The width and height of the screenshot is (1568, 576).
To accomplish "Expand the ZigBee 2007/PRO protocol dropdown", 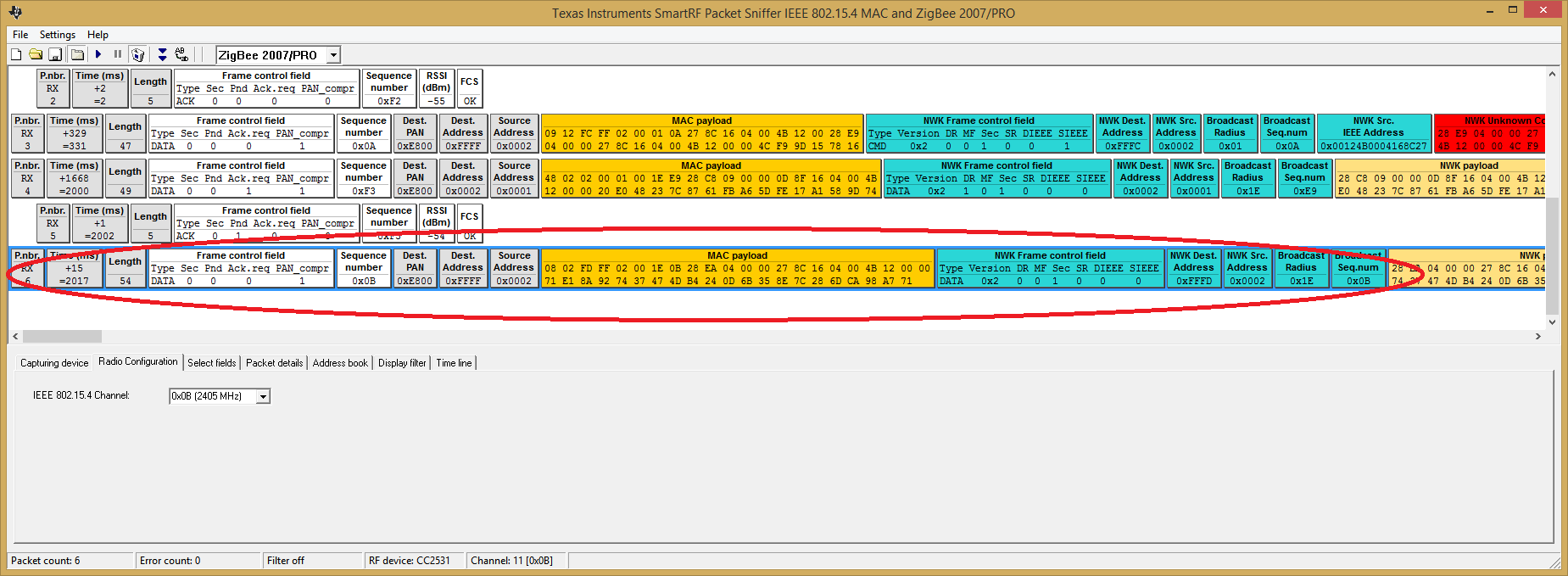I will [x=333, y=55].
